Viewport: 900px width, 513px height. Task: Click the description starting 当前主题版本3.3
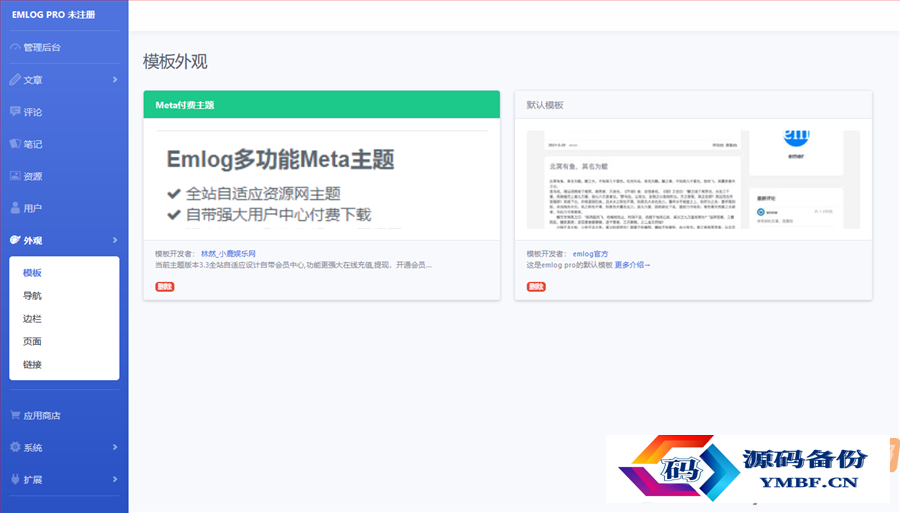click(293, 265)
